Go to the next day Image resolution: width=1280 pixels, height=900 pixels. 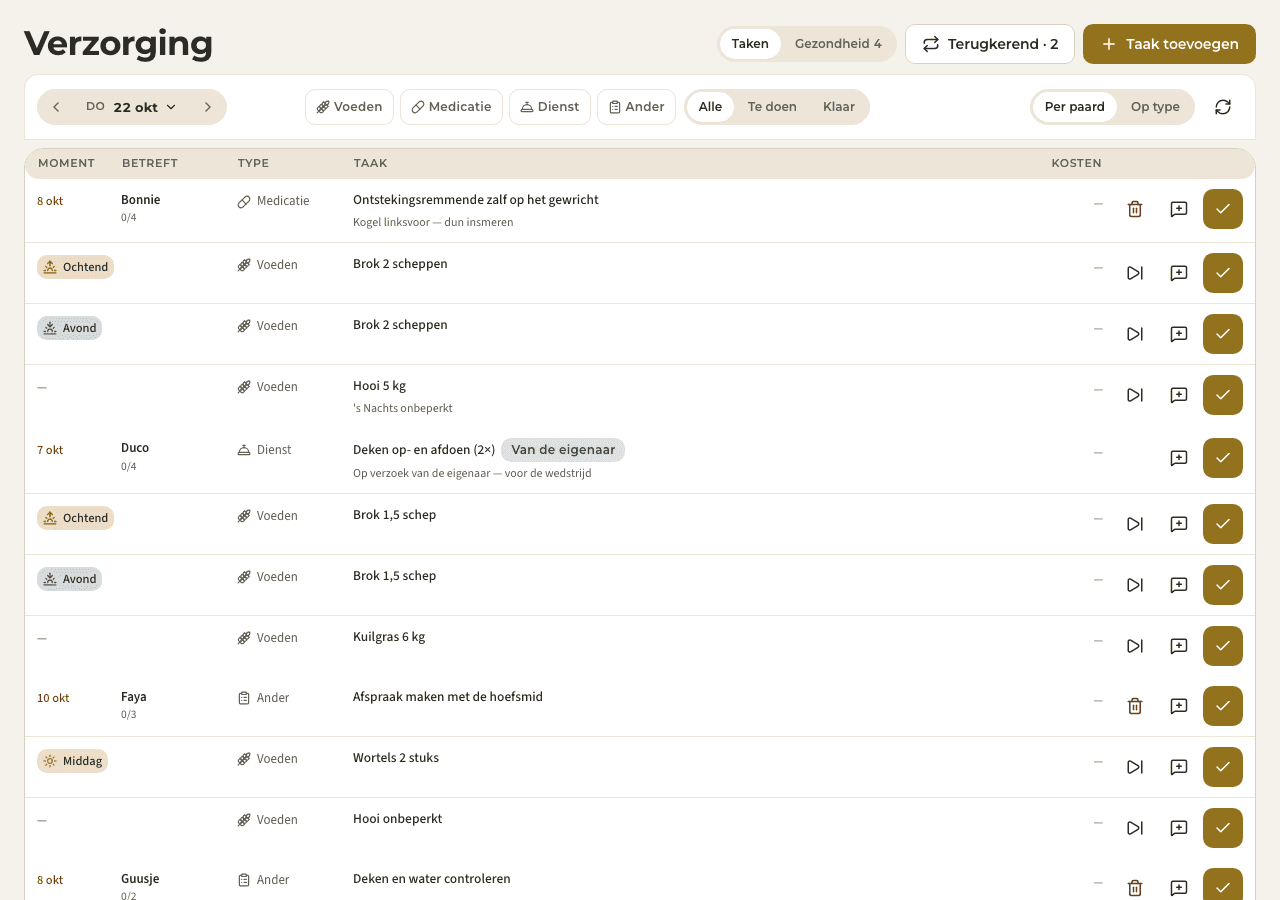208,107
